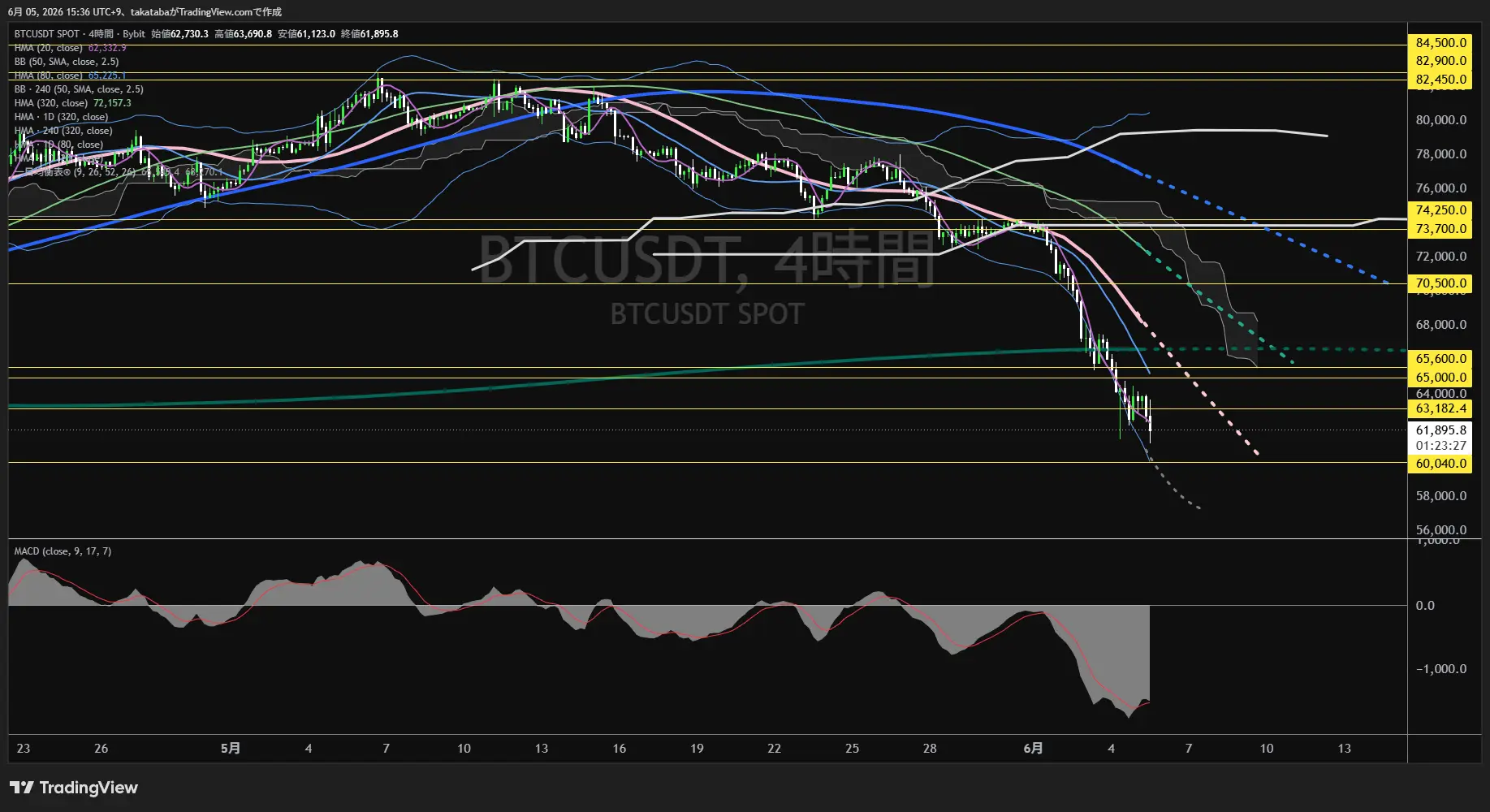Click the 16 date on time axis
This screenshot has width=1490, height=812.
coord(619,749)
